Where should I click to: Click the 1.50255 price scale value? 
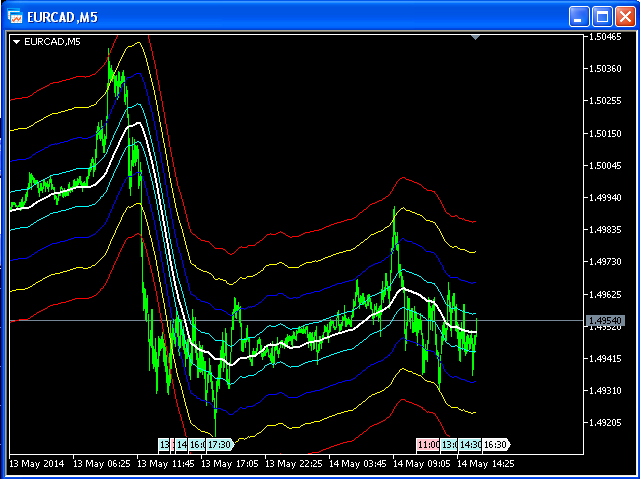pyautogui.click(x=604, y=101)
